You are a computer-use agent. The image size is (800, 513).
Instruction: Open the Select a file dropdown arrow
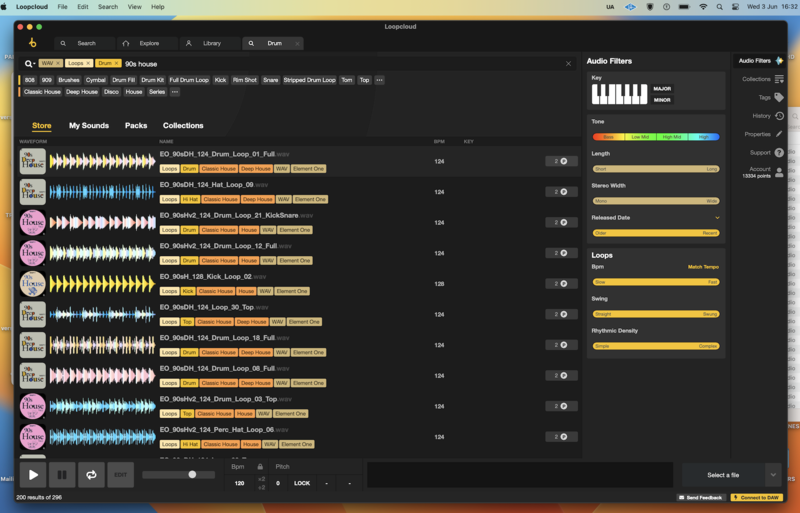pyautogui.click(x=773, y=475)
